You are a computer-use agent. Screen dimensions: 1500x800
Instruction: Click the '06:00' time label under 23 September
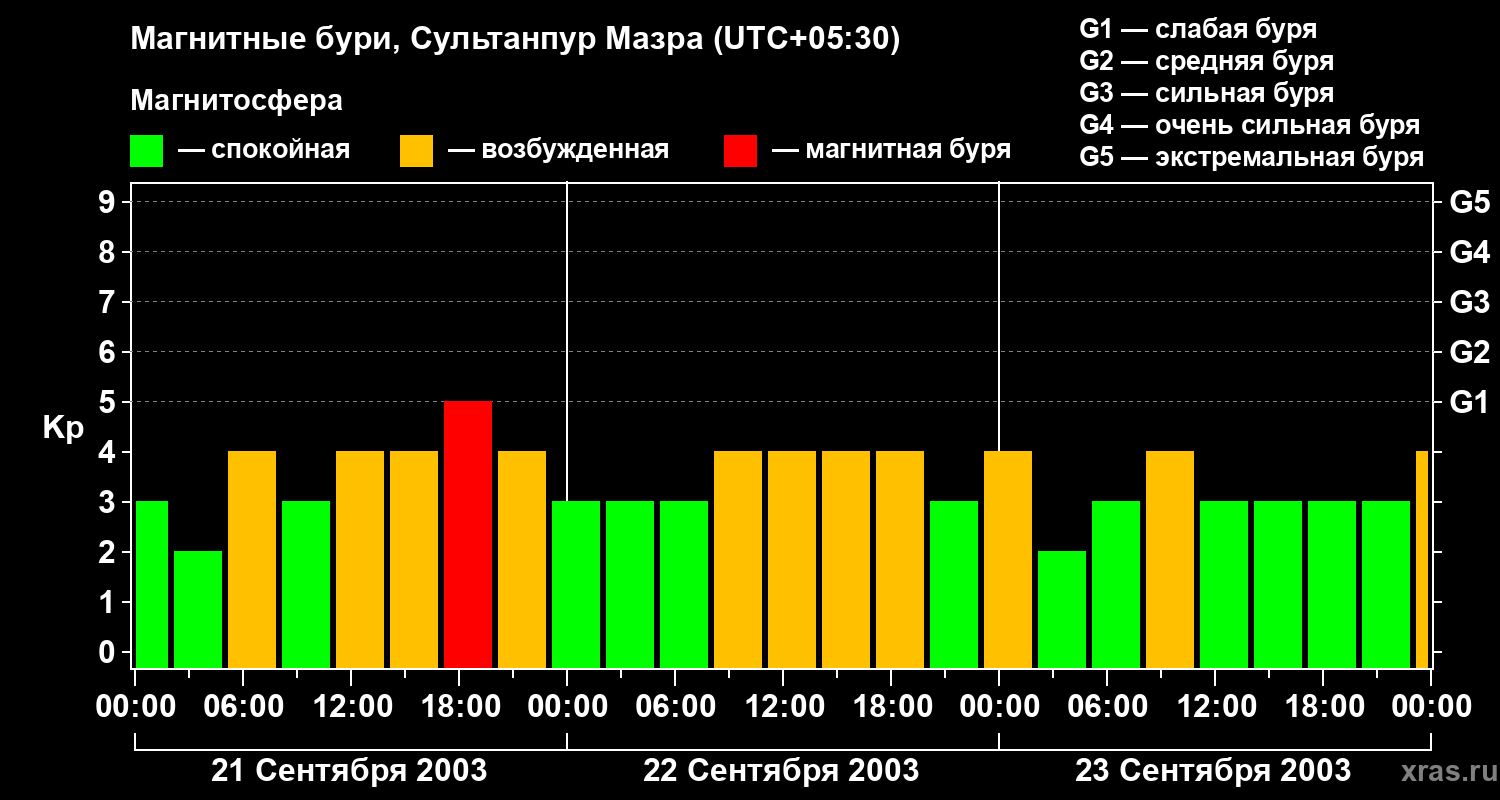(x=1107, y=706)
